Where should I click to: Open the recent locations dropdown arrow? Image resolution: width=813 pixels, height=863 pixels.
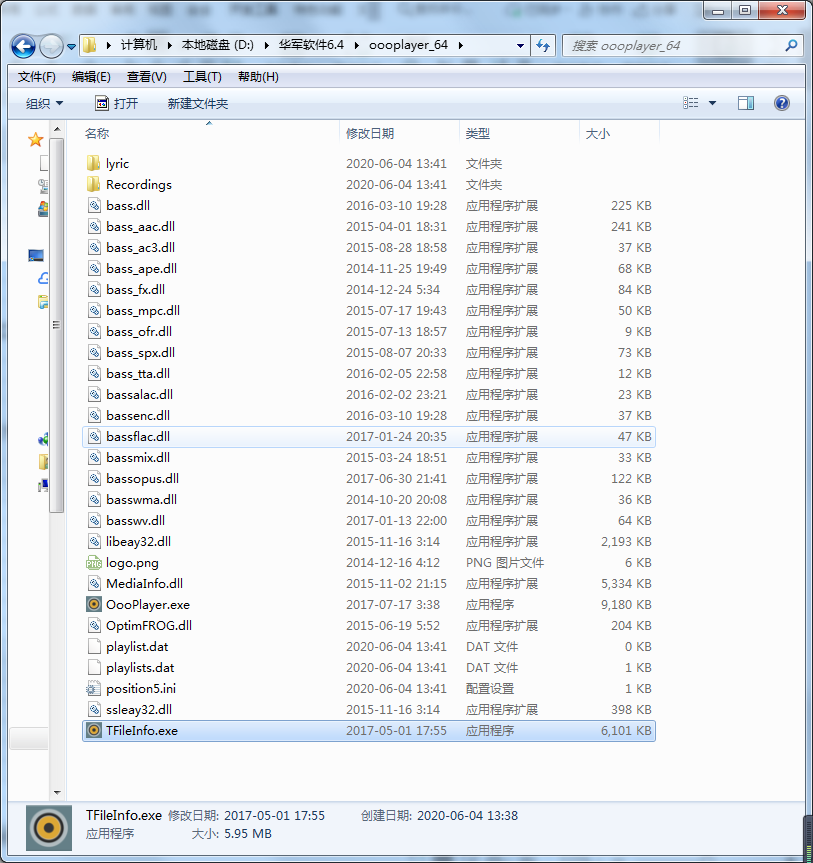[72, 47]
